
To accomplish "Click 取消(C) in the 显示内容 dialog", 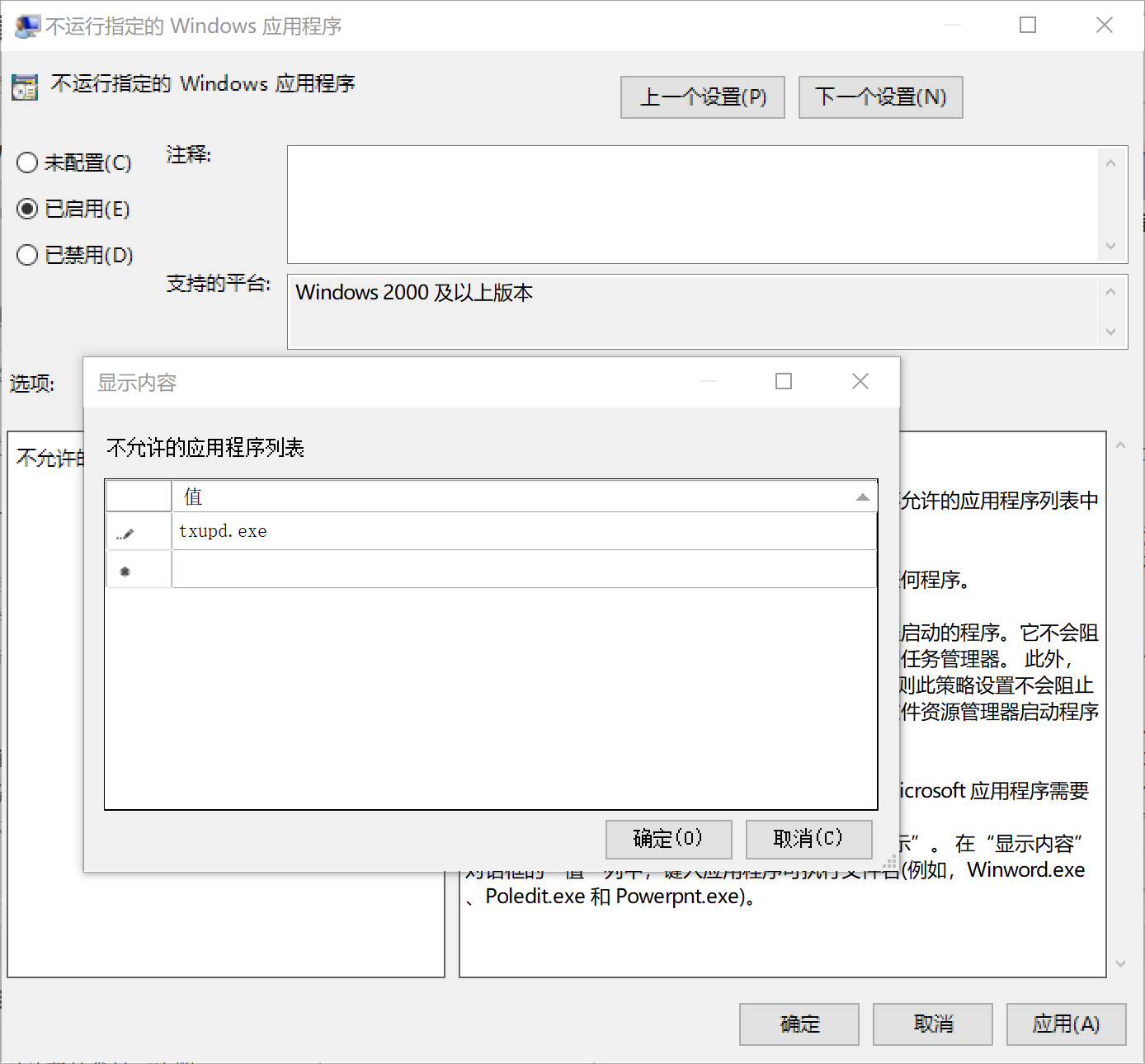I will click(x=808, y=839).
